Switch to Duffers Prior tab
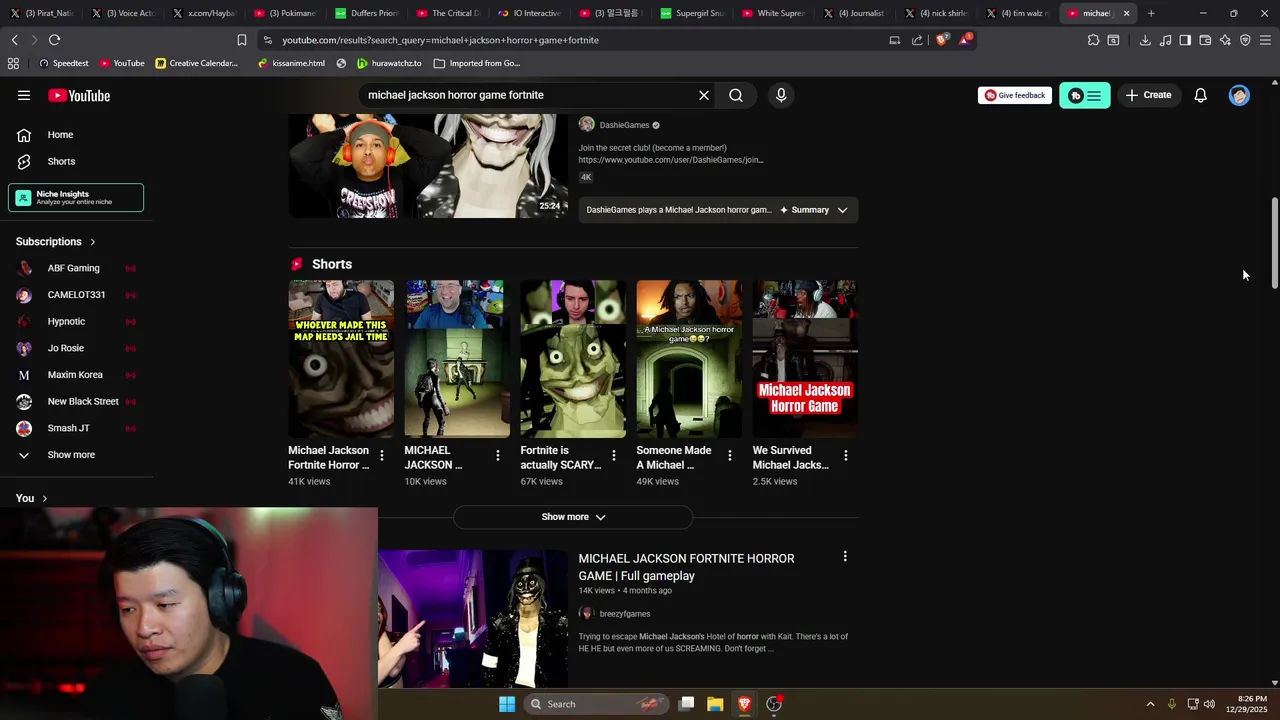This screenshot has width=1280, height=720. (368, 13)
